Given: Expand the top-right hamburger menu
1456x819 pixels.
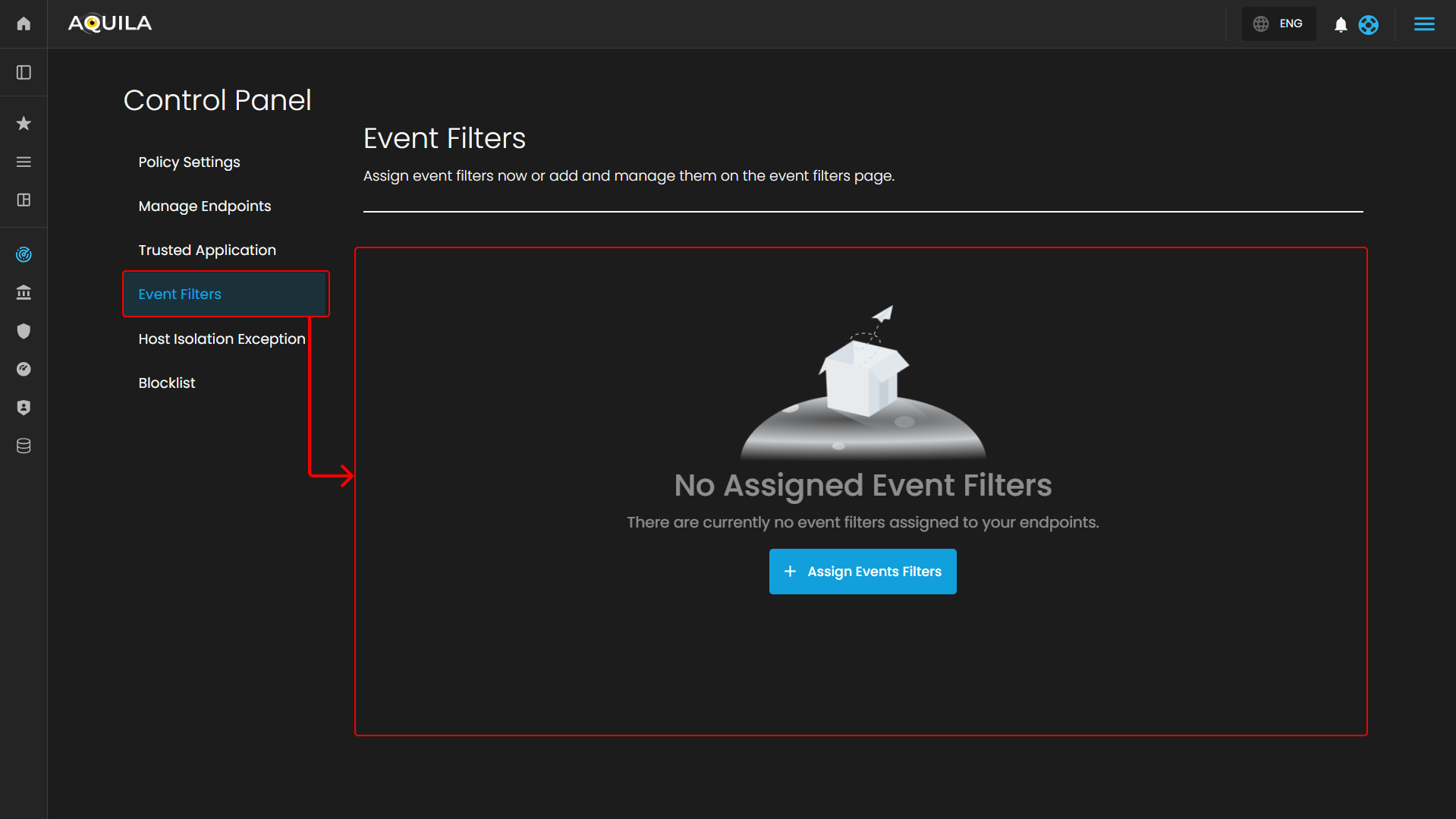Looking at the screenshot, I should [x=1424, y=24].
